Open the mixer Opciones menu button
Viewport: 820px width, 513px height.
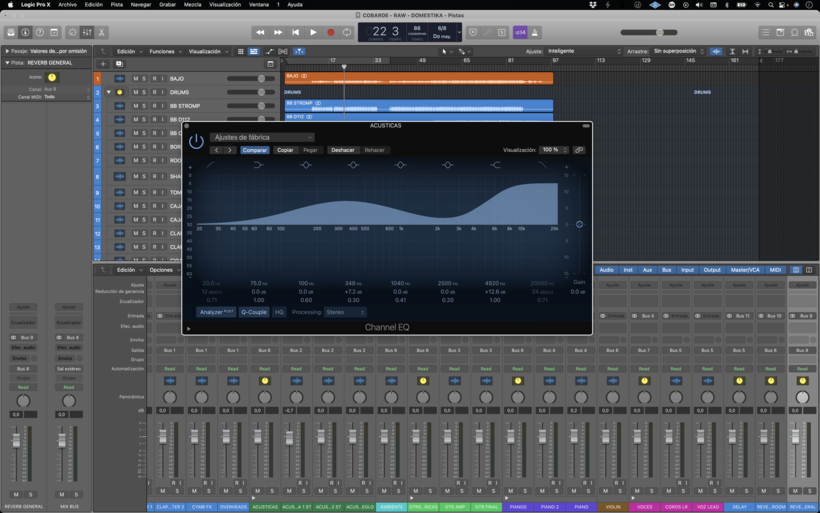164,270
